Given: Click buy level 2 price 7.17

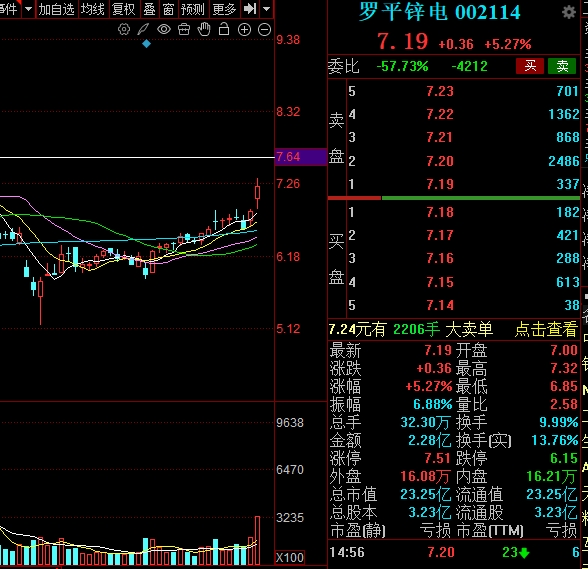Looking at the screenshot, I should tap(440, 236).
